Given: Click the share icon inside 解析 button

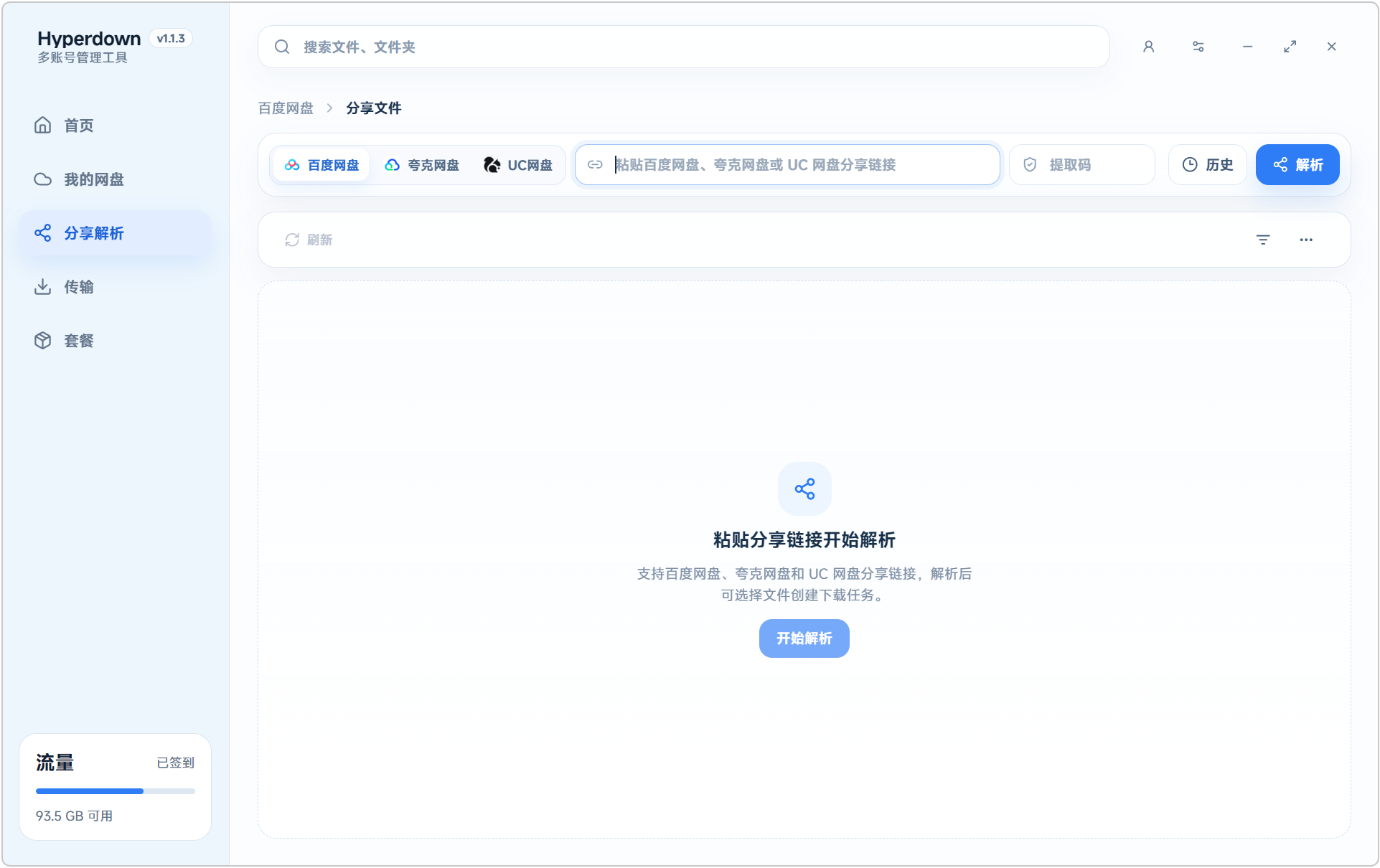Looking at the screenshot, I should pyautogui.click(x=1280, y=165).
